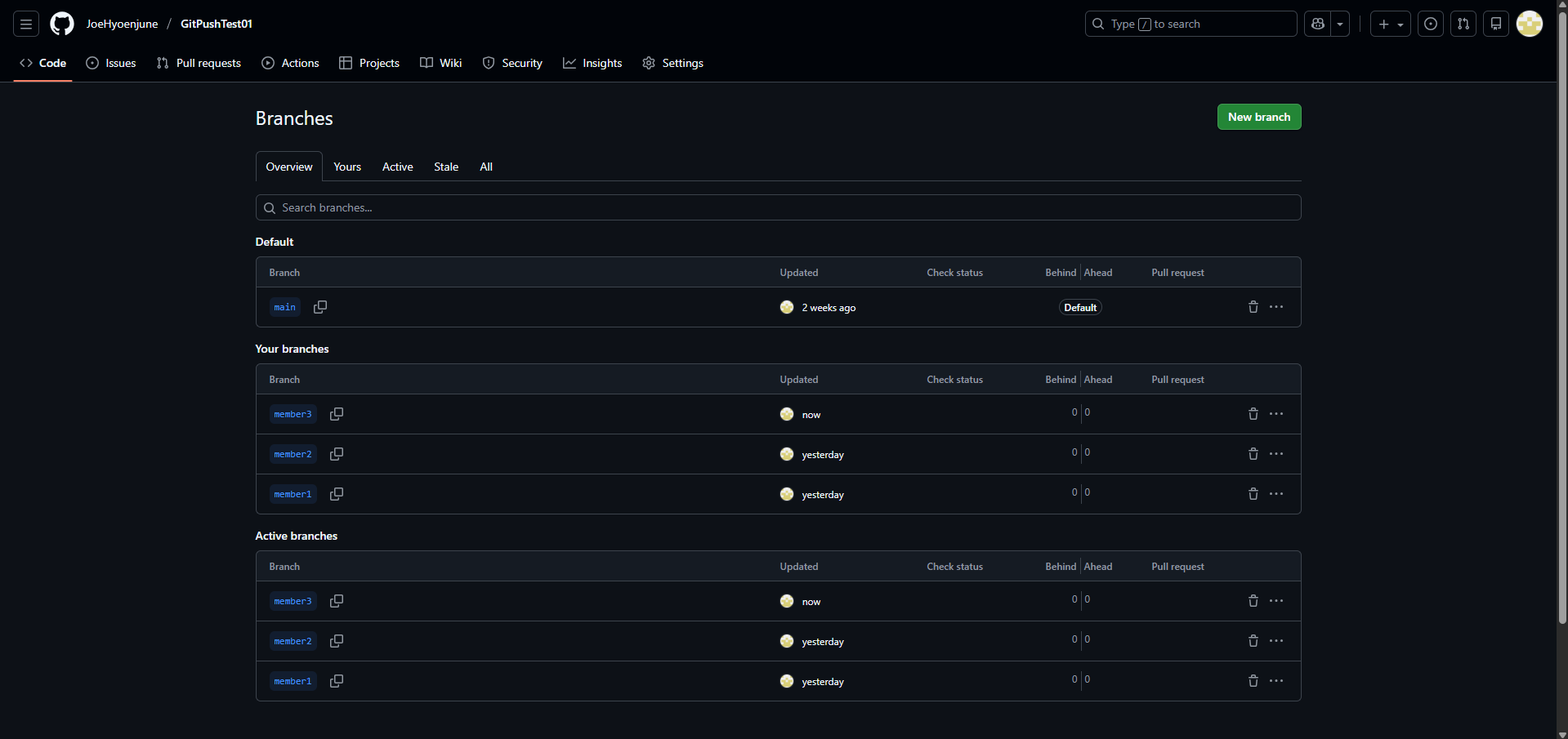
Task: Open GitPushTest01 repository link
Action: tap(217, 24)
